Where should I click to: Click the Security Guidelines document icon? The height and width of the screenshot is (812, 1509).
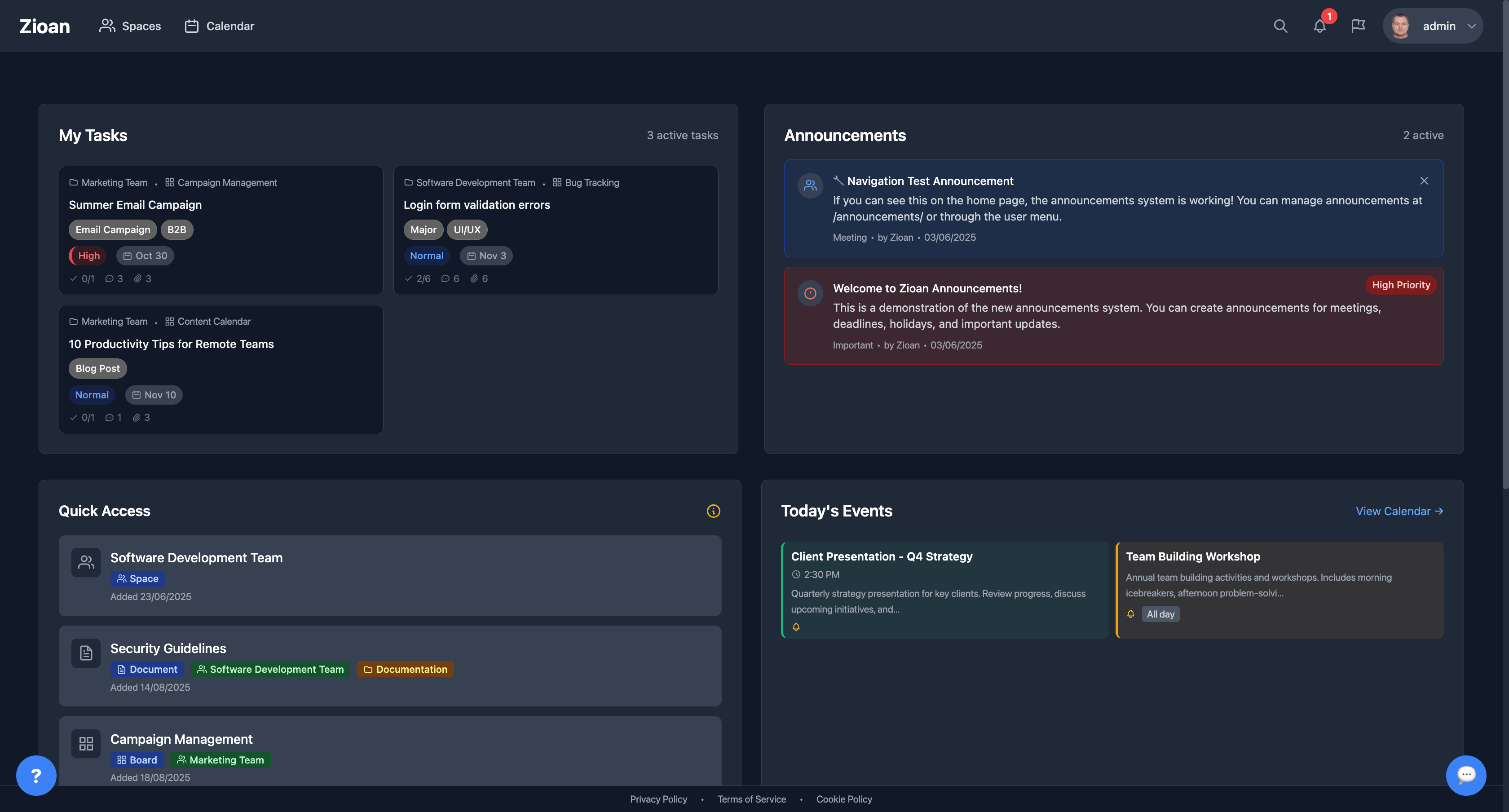[x=86, y=653]
